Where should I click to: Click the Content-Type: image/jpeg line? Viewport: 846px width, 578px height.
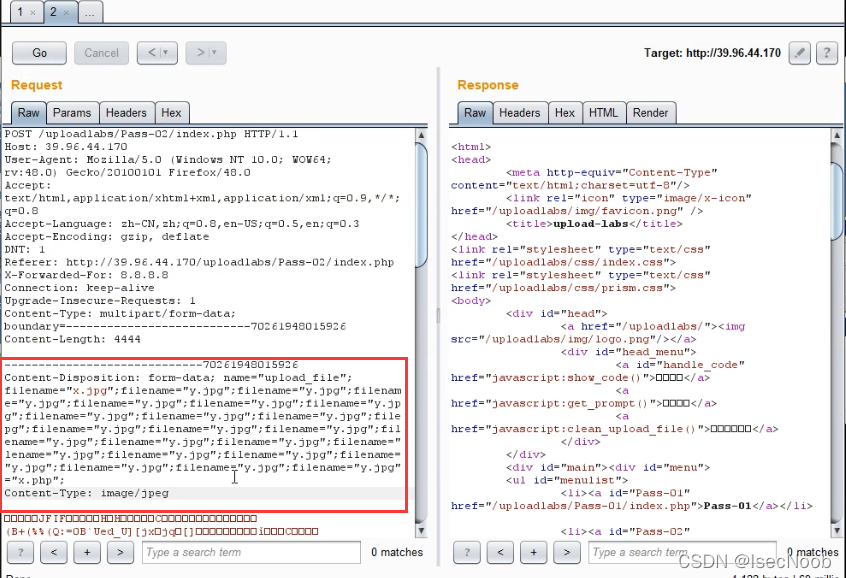(x=86, y=493)
